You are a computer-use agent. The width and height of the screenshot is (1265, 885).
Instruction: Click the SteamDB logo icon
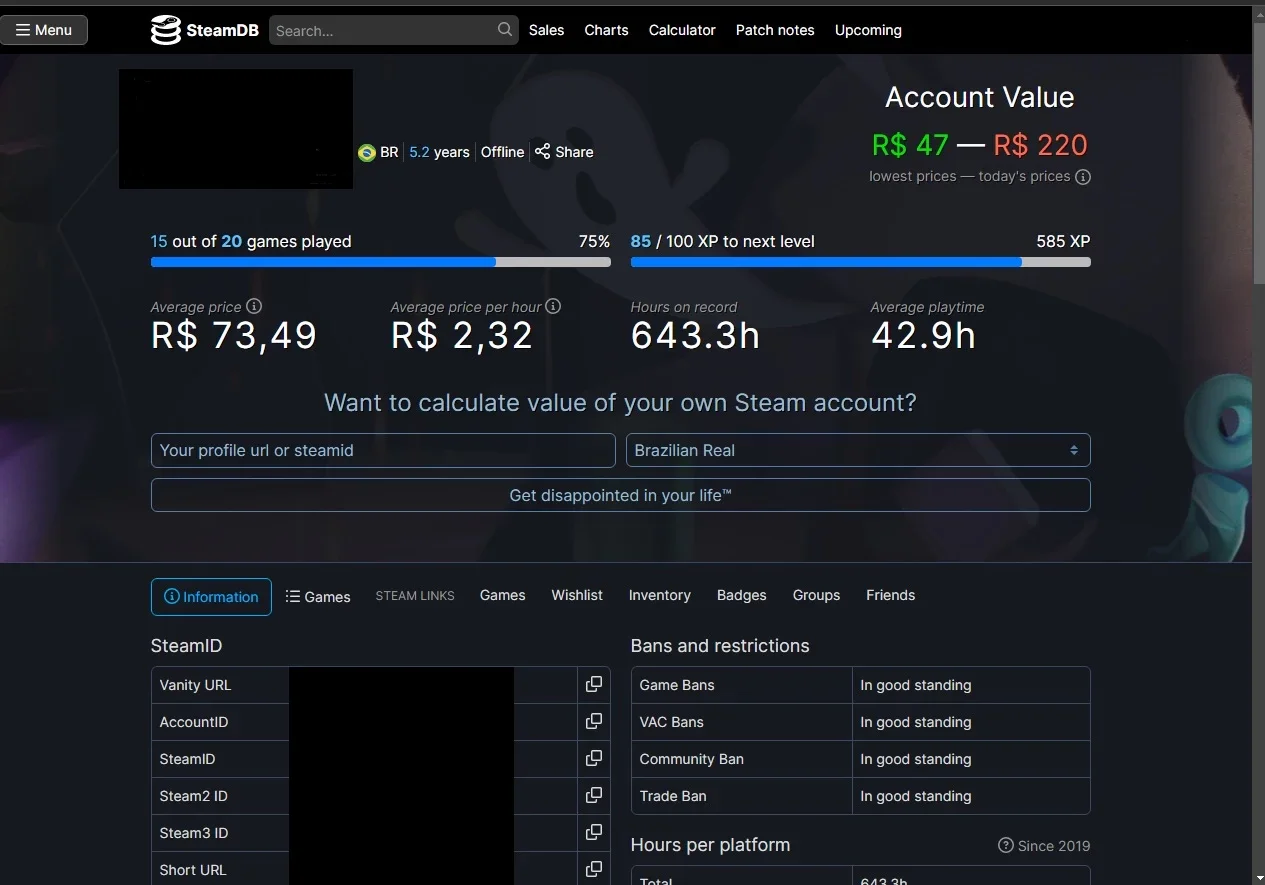[165, 30]
